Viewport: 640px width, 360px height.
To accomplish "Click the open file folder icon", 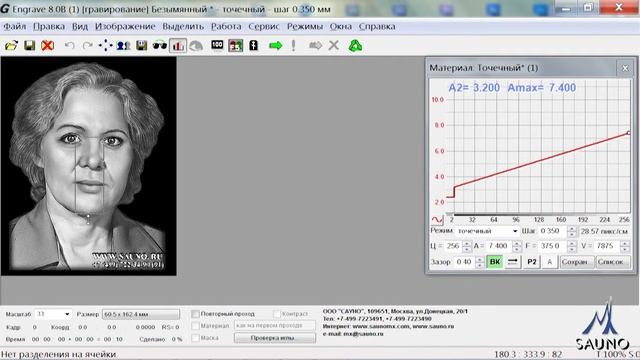I will (11, 45).
